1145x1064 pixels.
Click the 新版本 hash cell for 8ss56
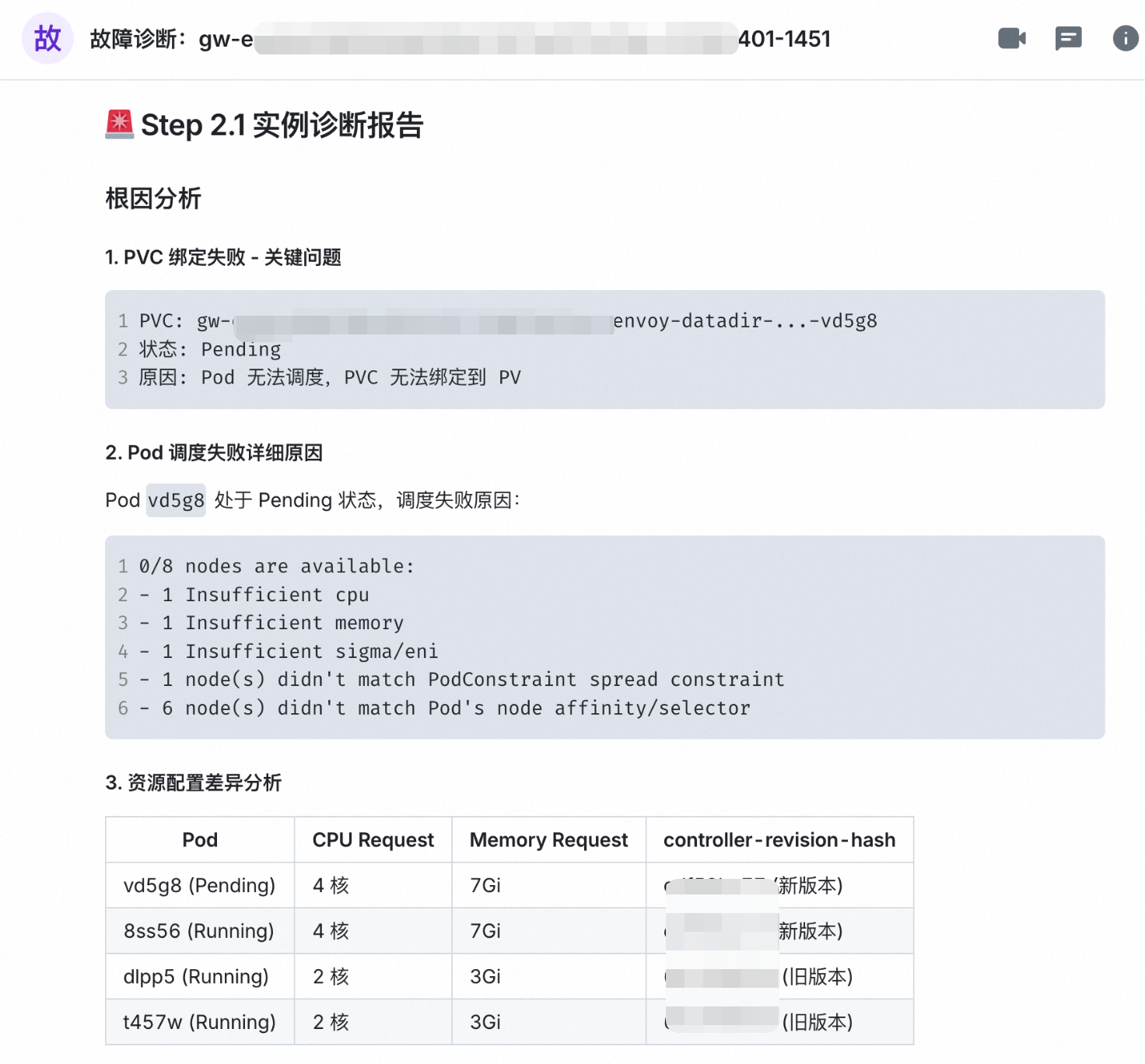[779, 931]
